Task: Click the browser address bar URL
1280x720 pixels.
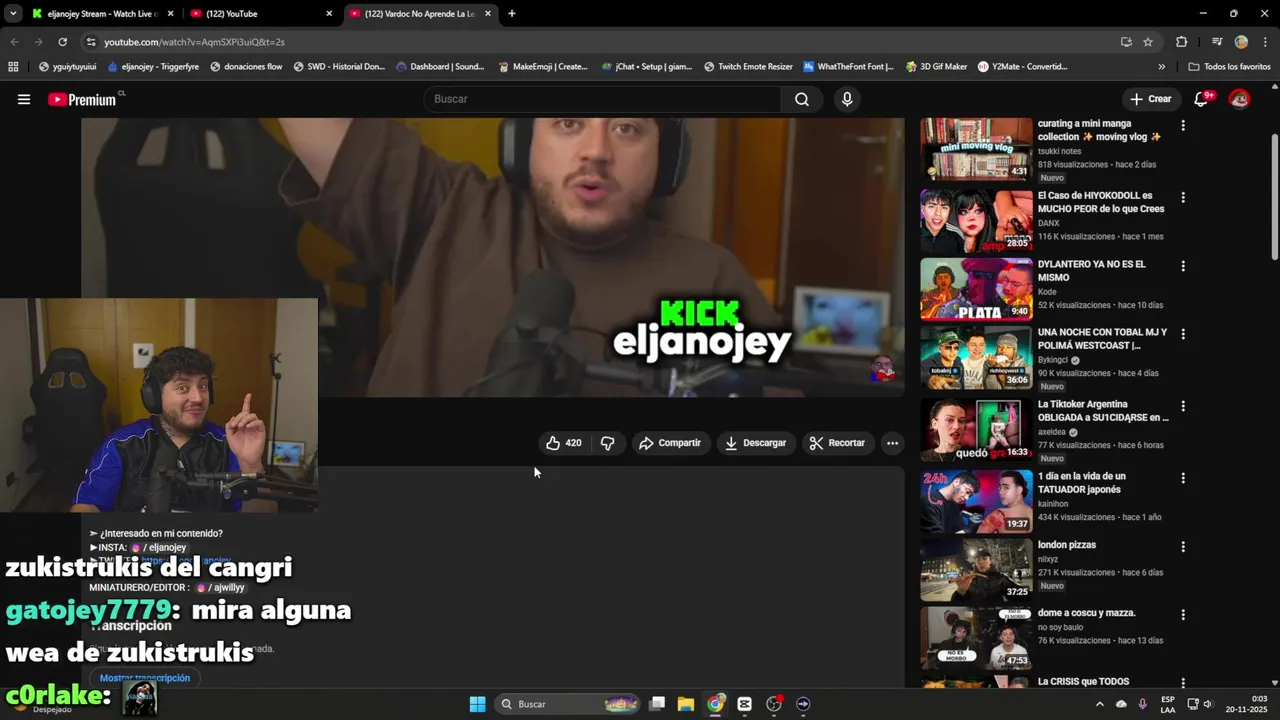Action: coord(195,42)
